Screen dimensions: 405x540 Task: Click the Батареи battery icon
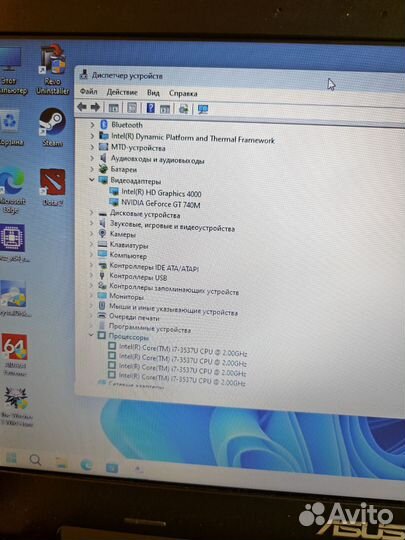click(x=103, y=169)
